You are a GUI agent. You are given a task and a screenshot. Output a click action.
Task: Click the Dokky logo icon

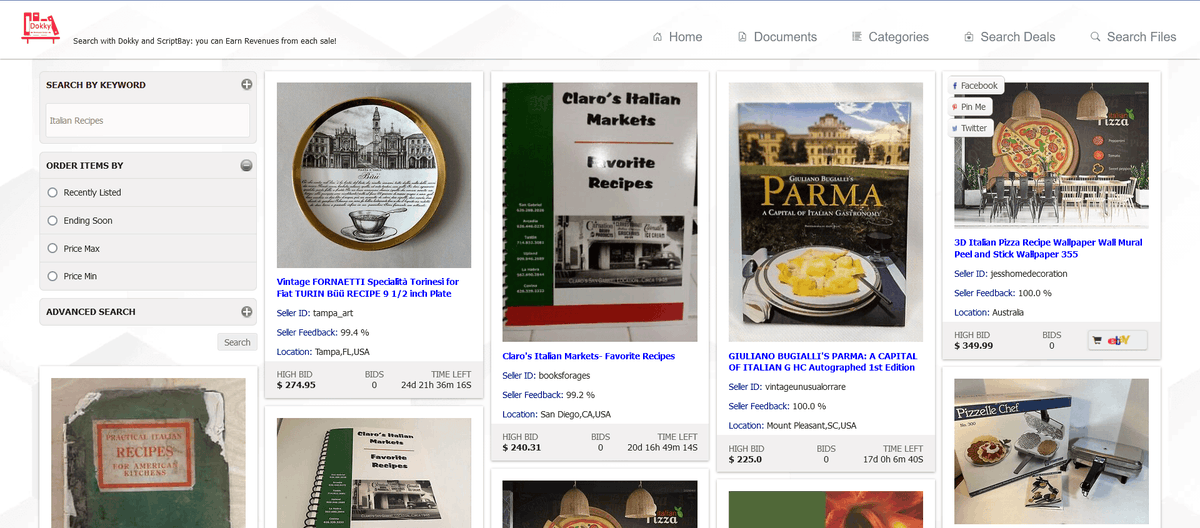click(x=40, y=27)
